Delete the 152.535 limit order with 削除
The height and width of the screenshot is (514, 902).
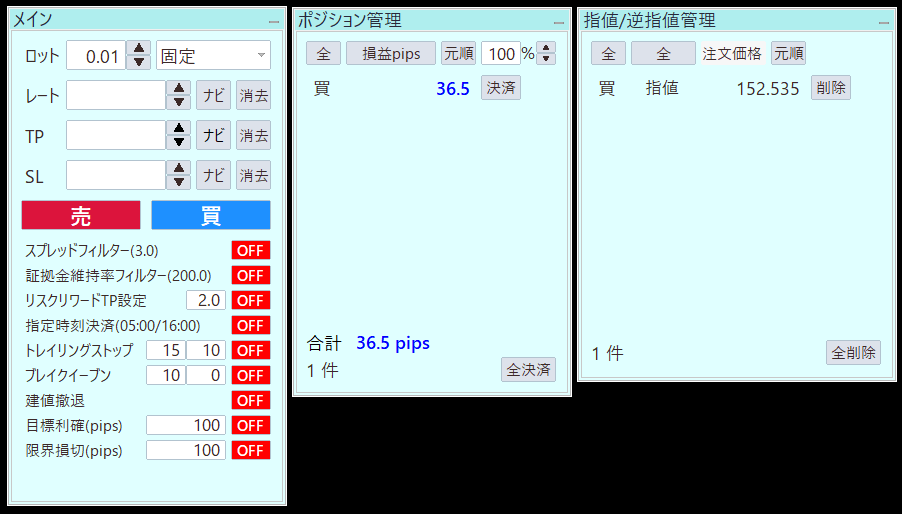pyautogui.click(x=830, y=88)
